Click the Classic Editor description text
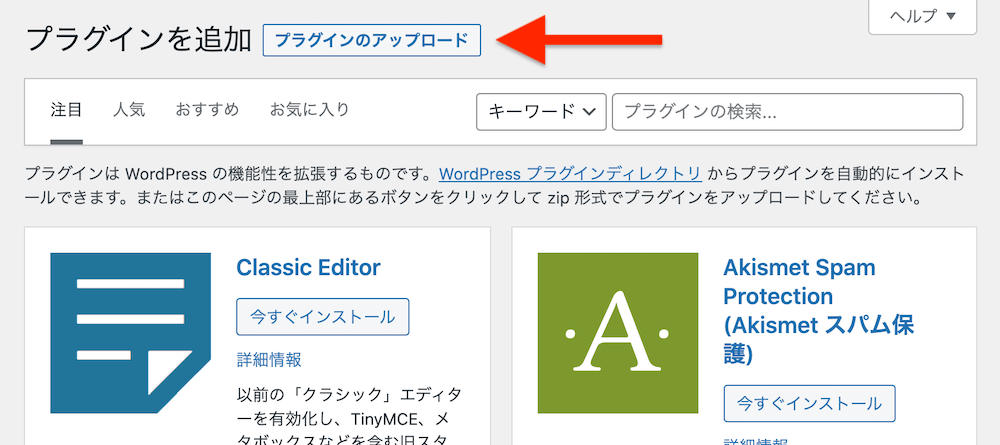Viewport: 1000px width, 445px height. pos(348,414)
